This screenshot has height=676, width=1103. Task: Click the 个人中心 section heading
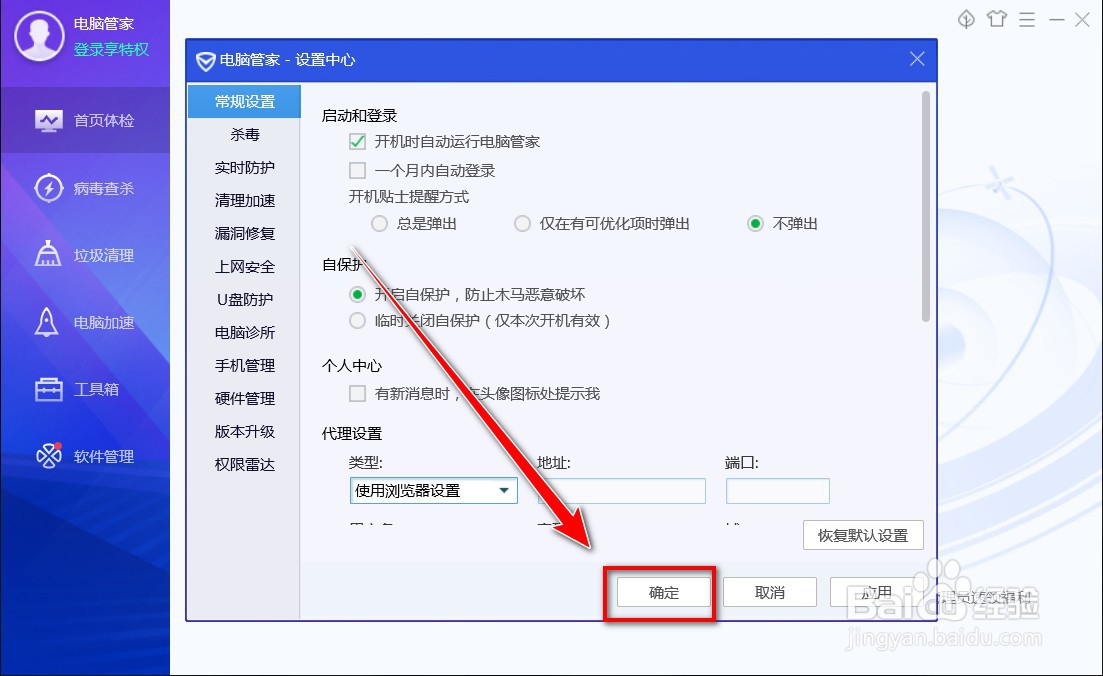[x=352, y=366]
